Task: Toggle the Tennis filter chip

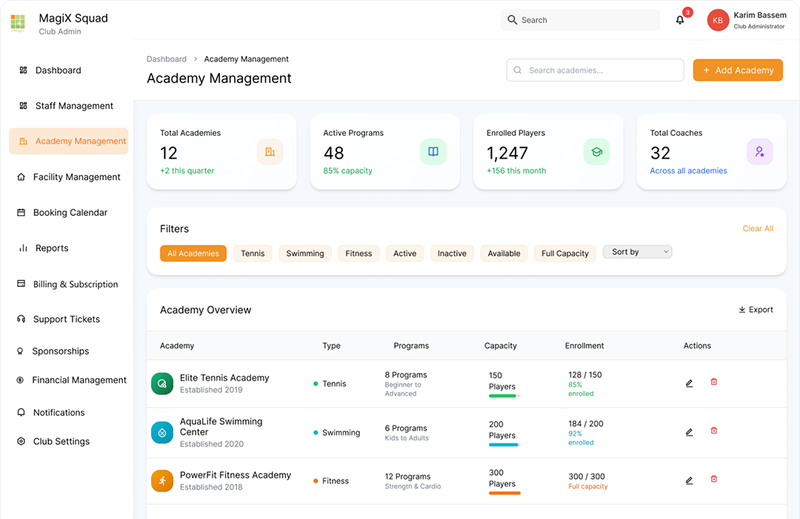Action: 253,254
